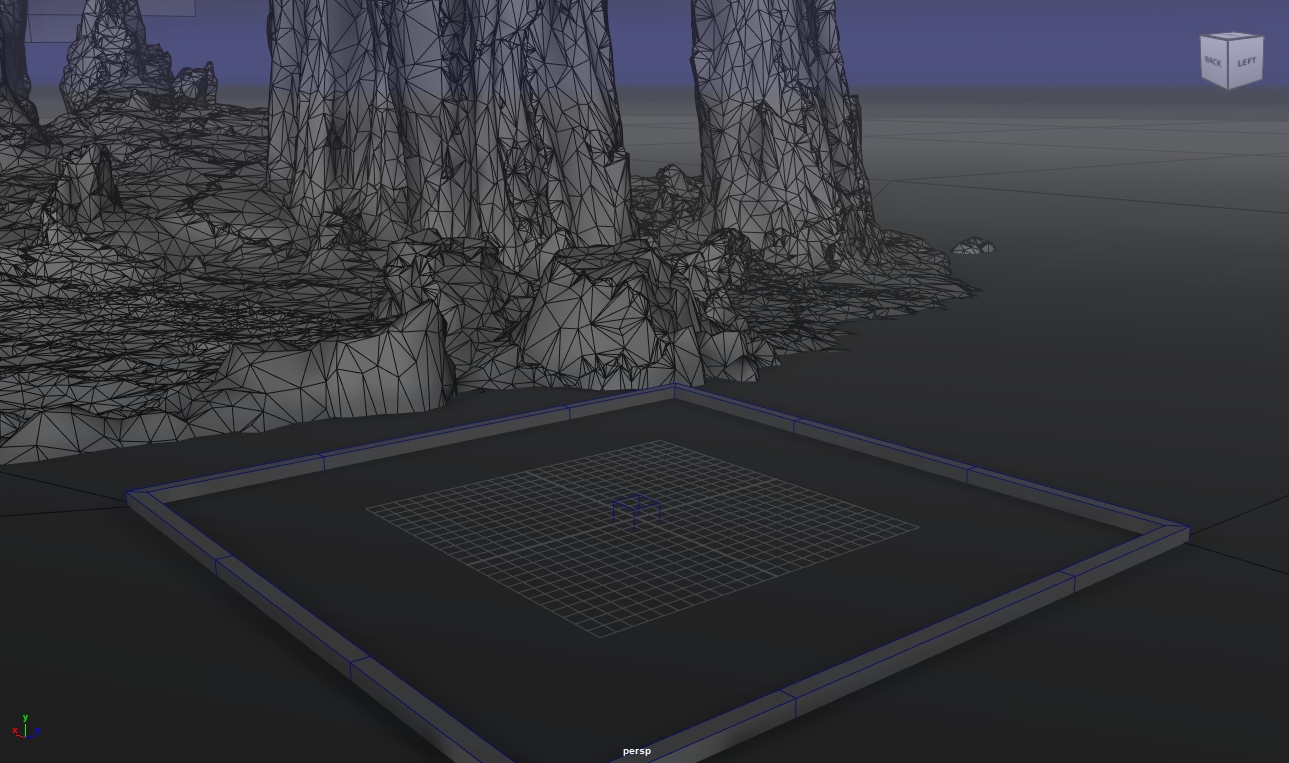Click the far corner of the wireframe grid
1289x763 pixels.
click(x=660, y=441)
